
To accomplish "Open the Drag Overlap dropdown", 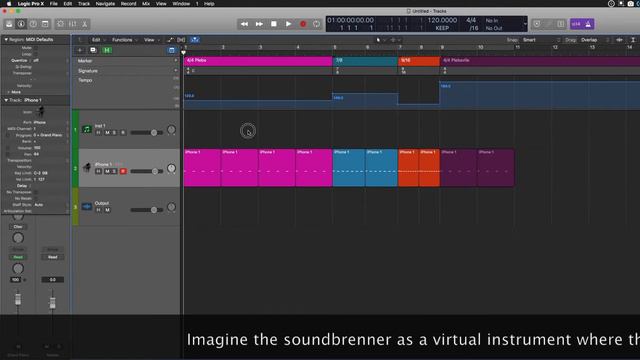I will pyautogui.click(x=596, y=40).
